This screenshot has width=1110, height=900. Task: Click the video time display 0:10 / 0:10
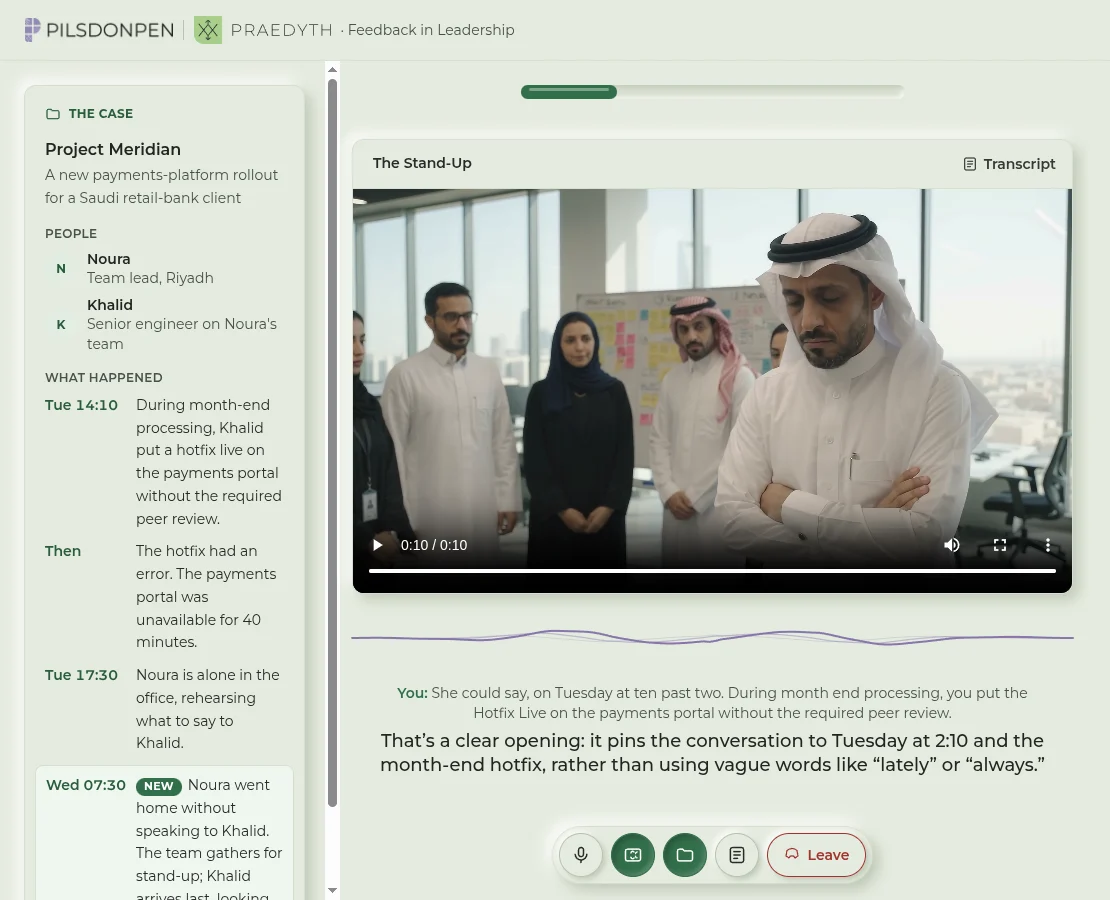tap(434, 545)
